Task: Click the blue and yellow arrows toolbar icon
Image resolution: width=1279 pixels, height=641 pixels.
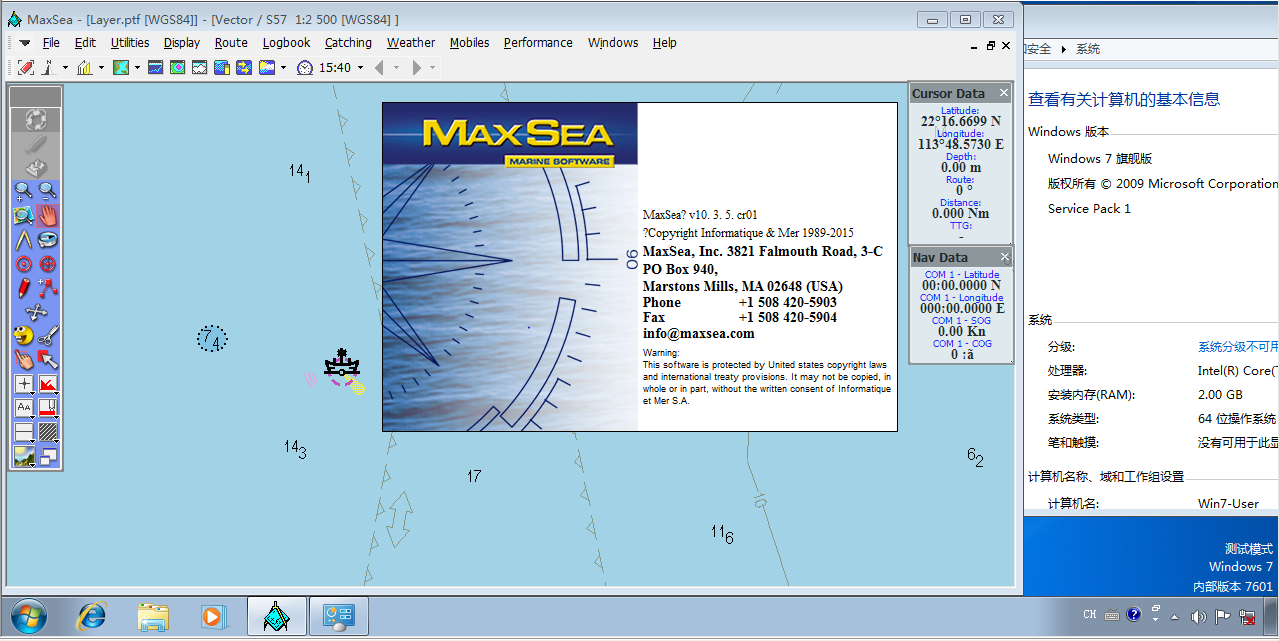Action: click(243, 67)
